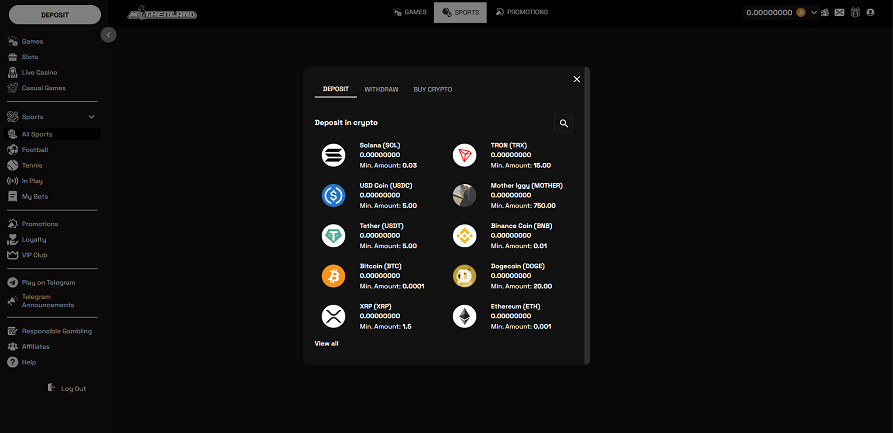Close the deposit dialog
Viewport: 893px width, 433px height.
576,79
